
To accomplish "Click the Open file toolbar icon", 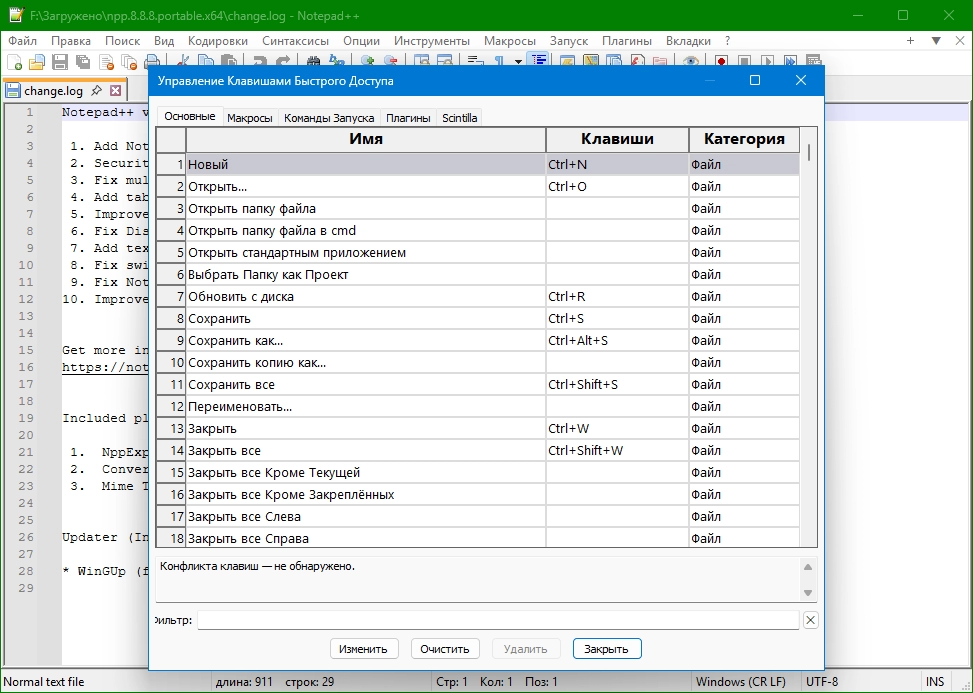I will pyautogui.click(x=37, y=62).
